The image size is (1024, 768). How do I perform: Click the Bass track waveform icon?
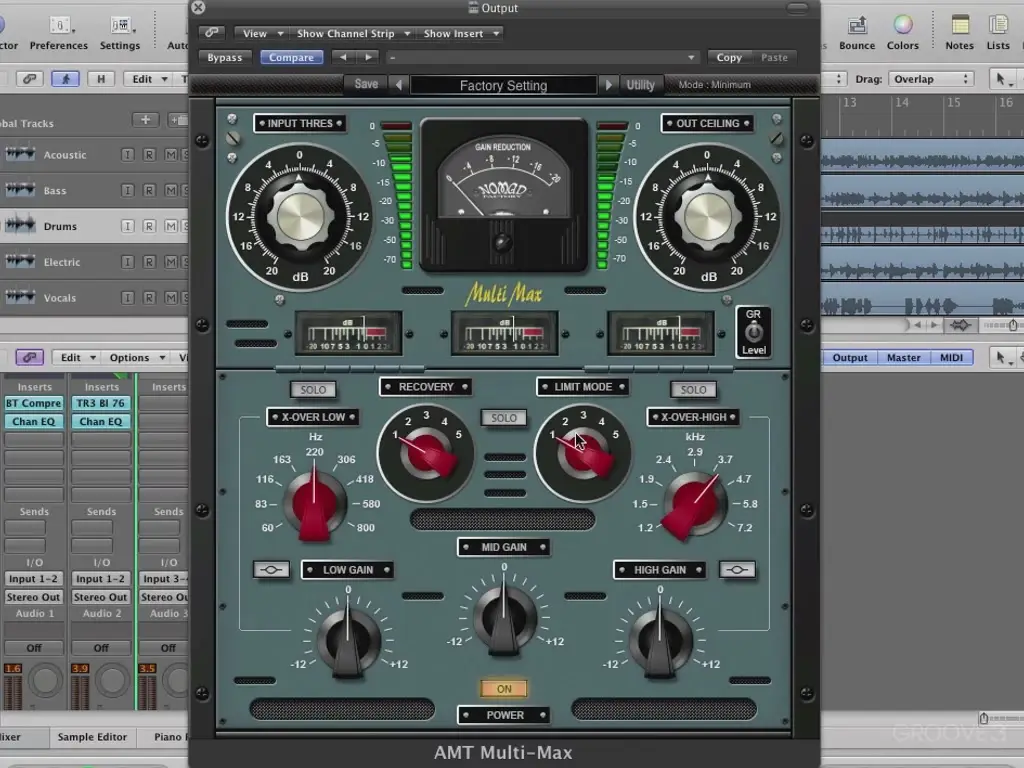pos(20,190)
